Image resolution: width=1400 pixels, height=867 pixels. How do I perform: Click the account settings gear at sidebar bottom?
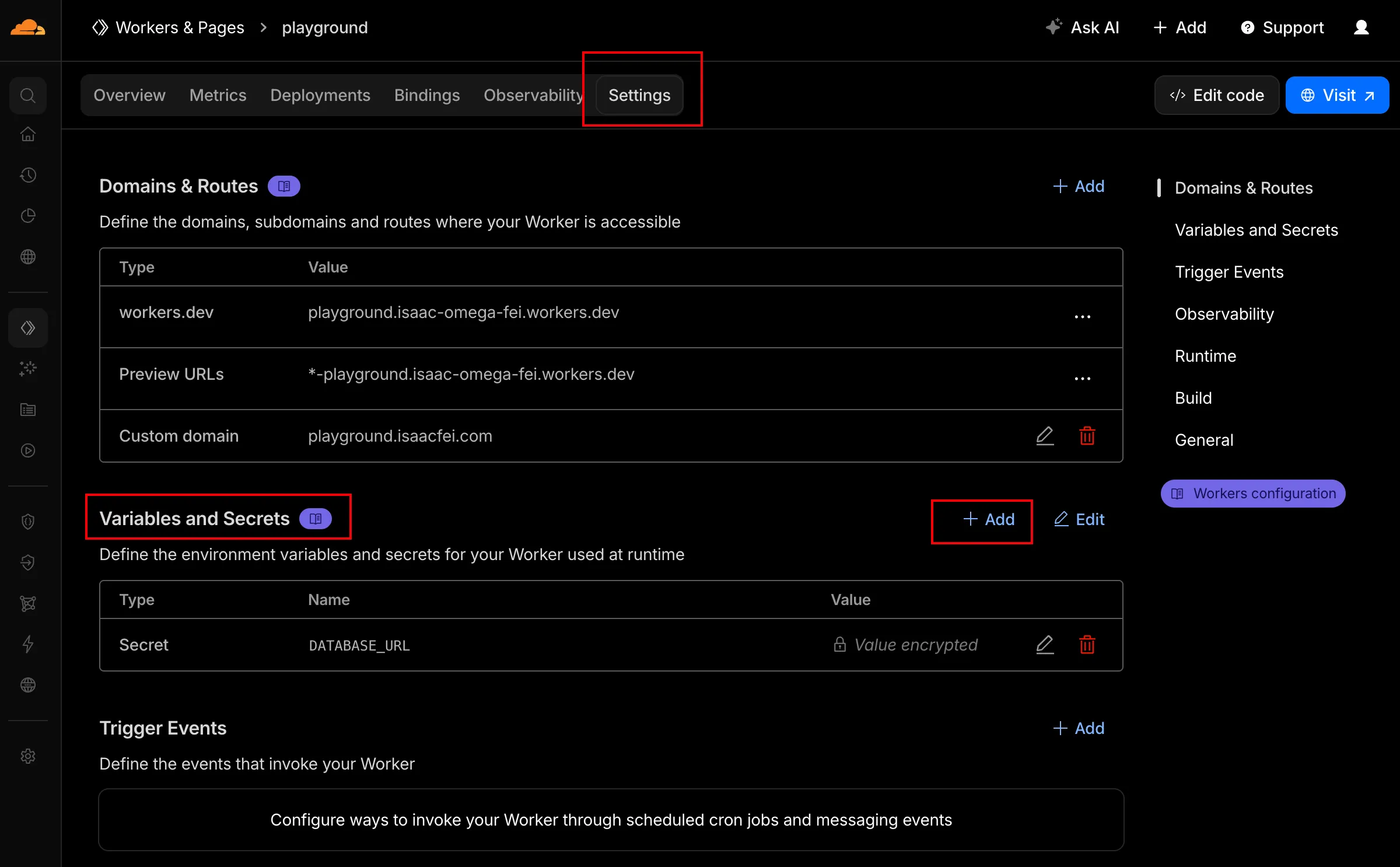(28, 756)
